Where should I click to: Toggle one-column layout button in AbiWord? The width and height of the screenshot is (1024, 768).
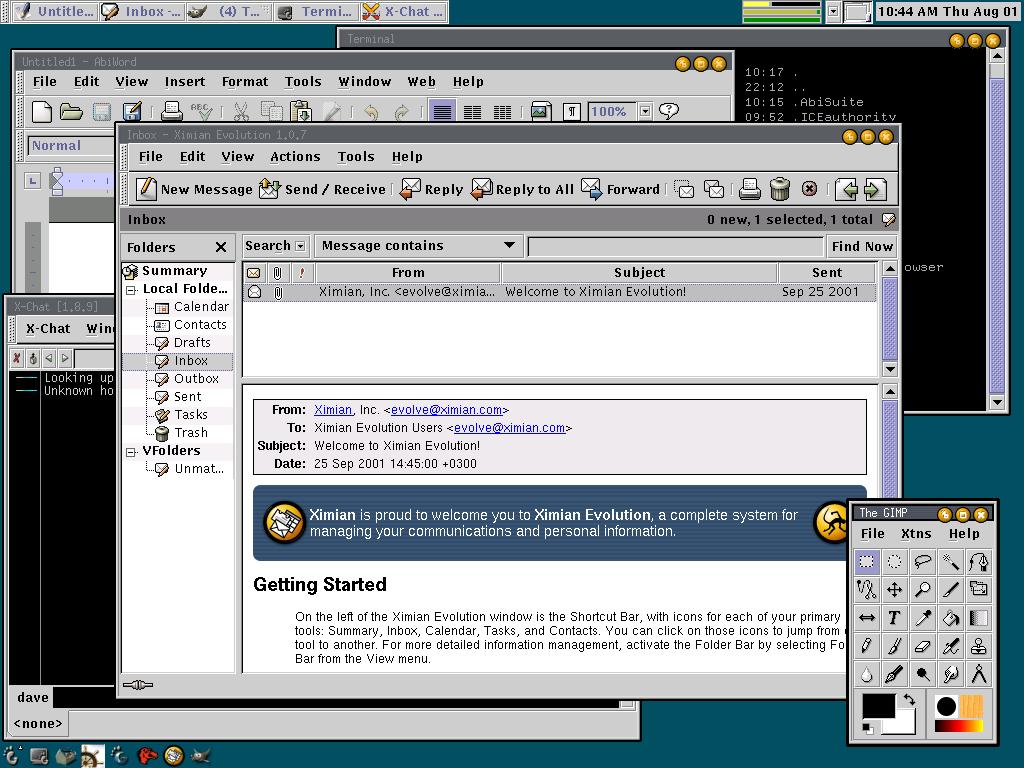tap(442, 111)
